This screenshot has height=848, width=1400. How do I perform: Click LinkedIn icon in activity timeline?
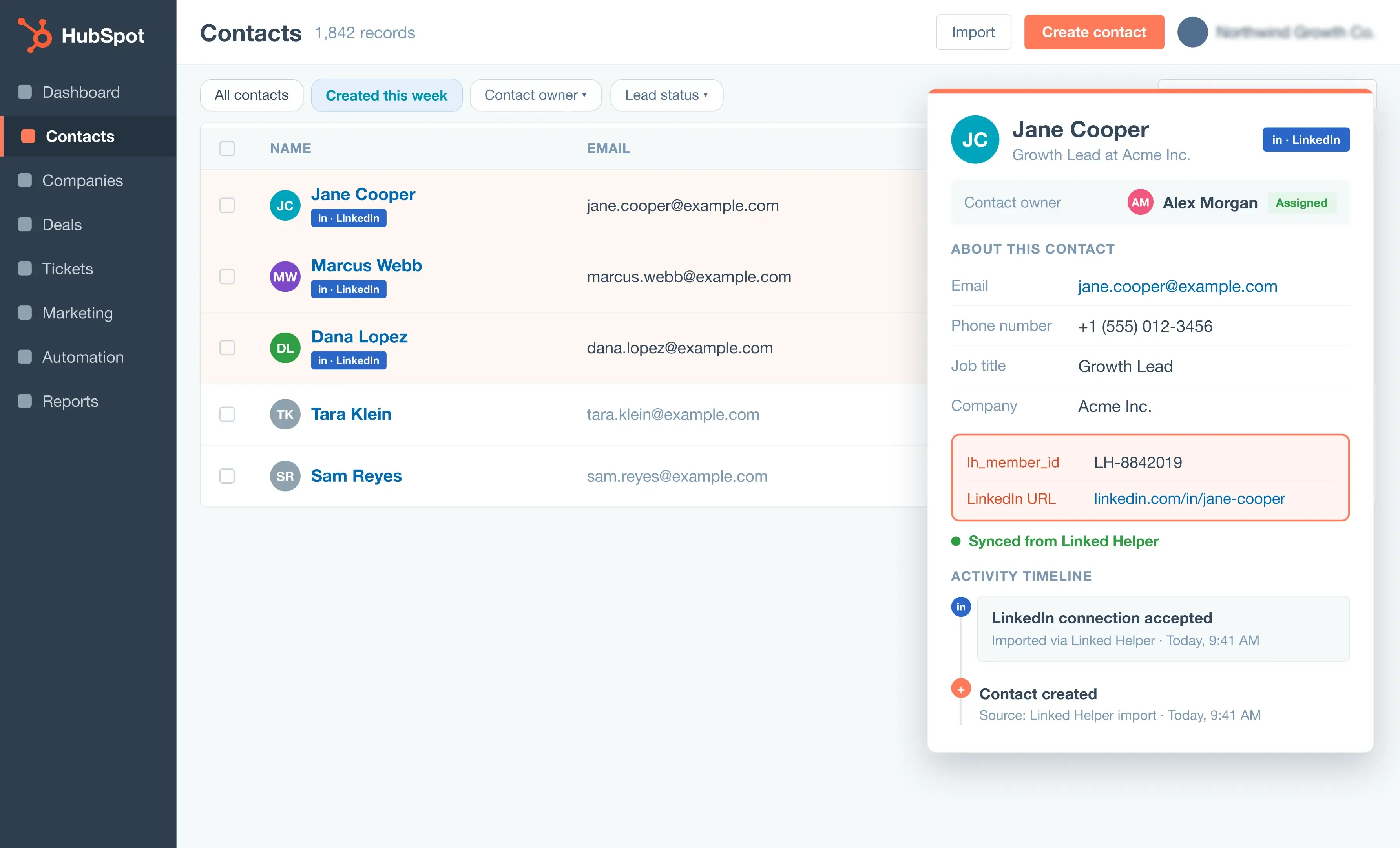click(x=961, y=607)
